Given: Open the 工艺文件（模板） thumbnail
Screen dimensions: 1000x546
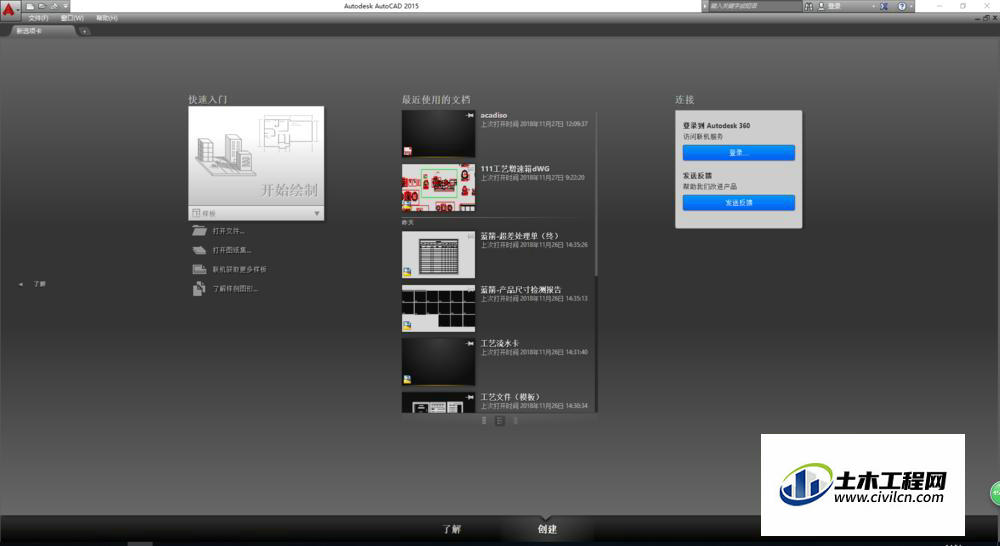Looking at the screenshot, I should pyautogui.click(x=438, y=402).
